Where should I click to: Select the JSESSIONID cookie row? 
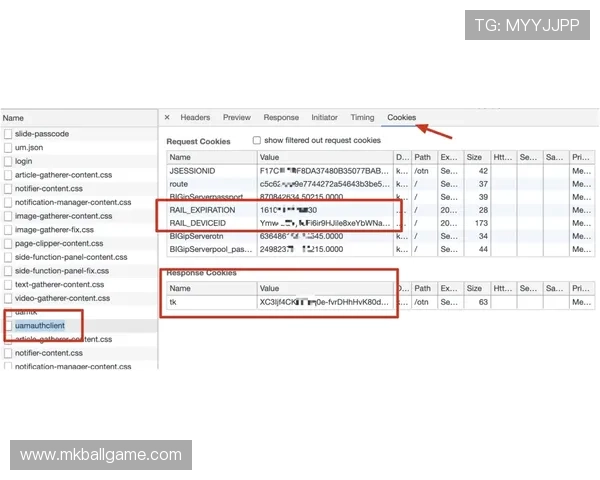click(x=380, y=171)
